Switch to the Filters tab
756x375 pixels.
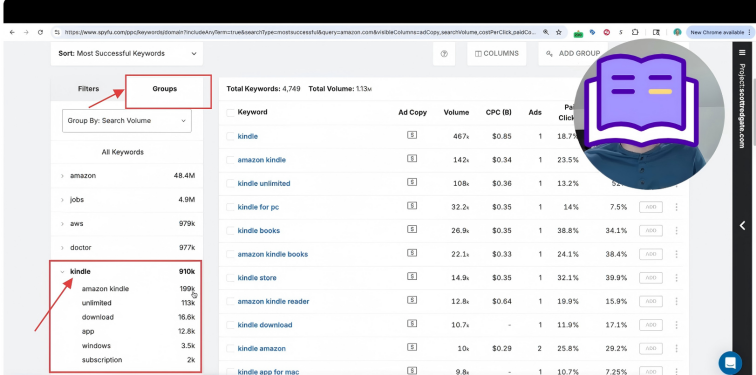88,89
